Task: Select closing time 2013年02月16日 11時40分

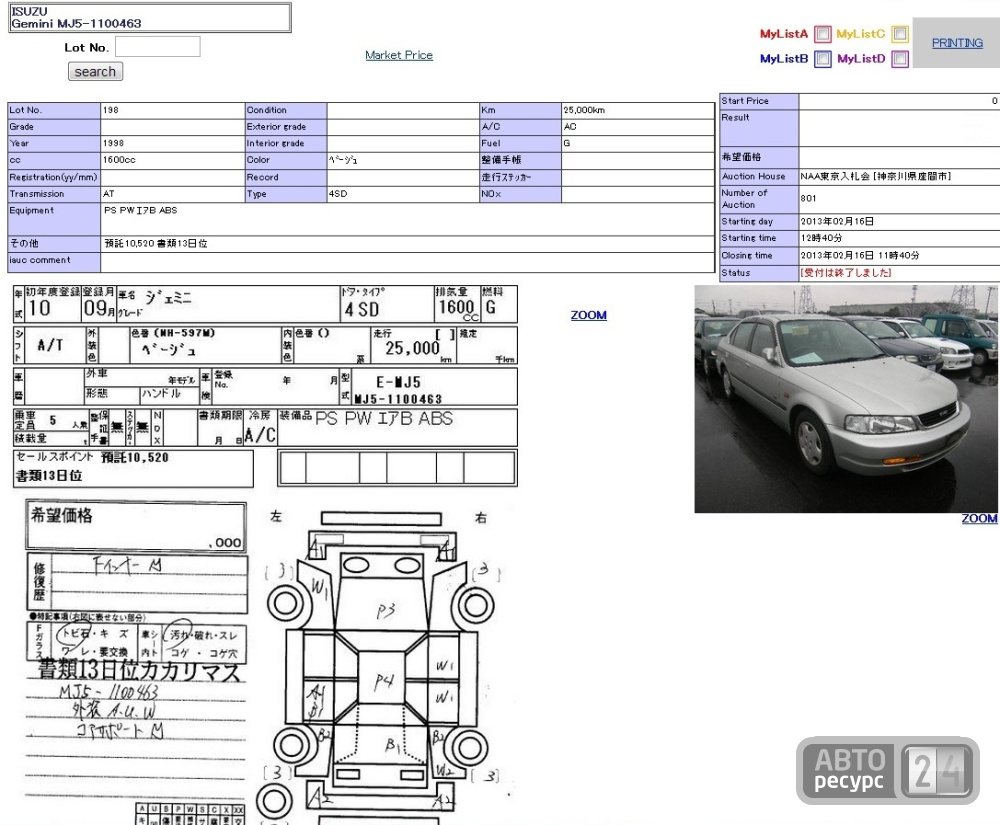Action: [860, 255]
